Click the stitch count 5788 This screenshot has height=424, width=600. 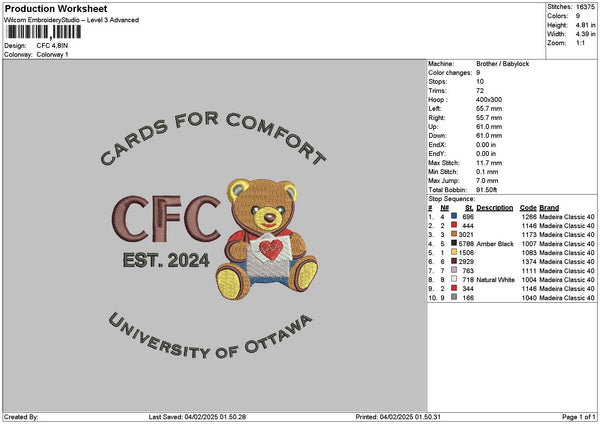[466, 244]
